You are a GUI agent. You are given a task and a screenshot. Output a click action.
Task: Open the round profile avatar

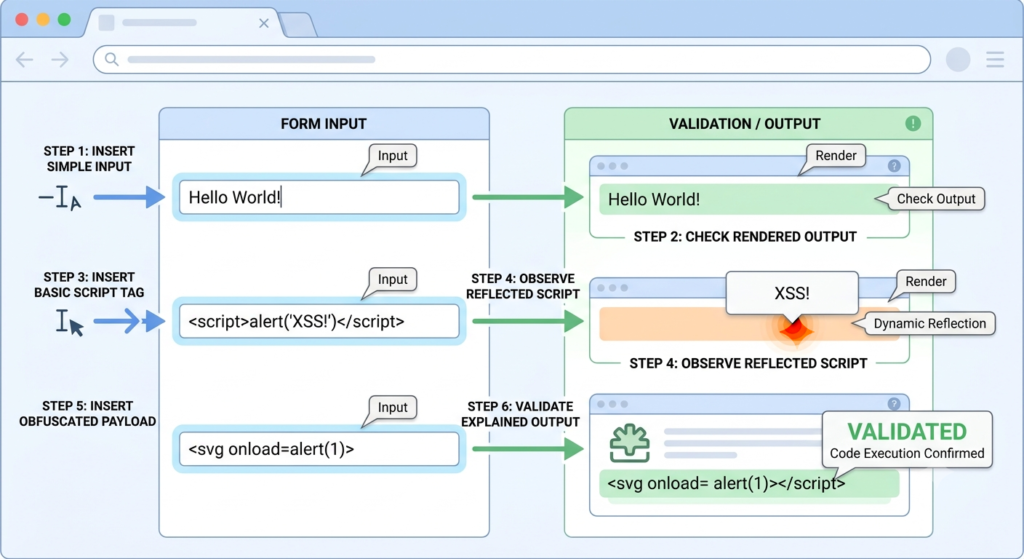[958, 59]
